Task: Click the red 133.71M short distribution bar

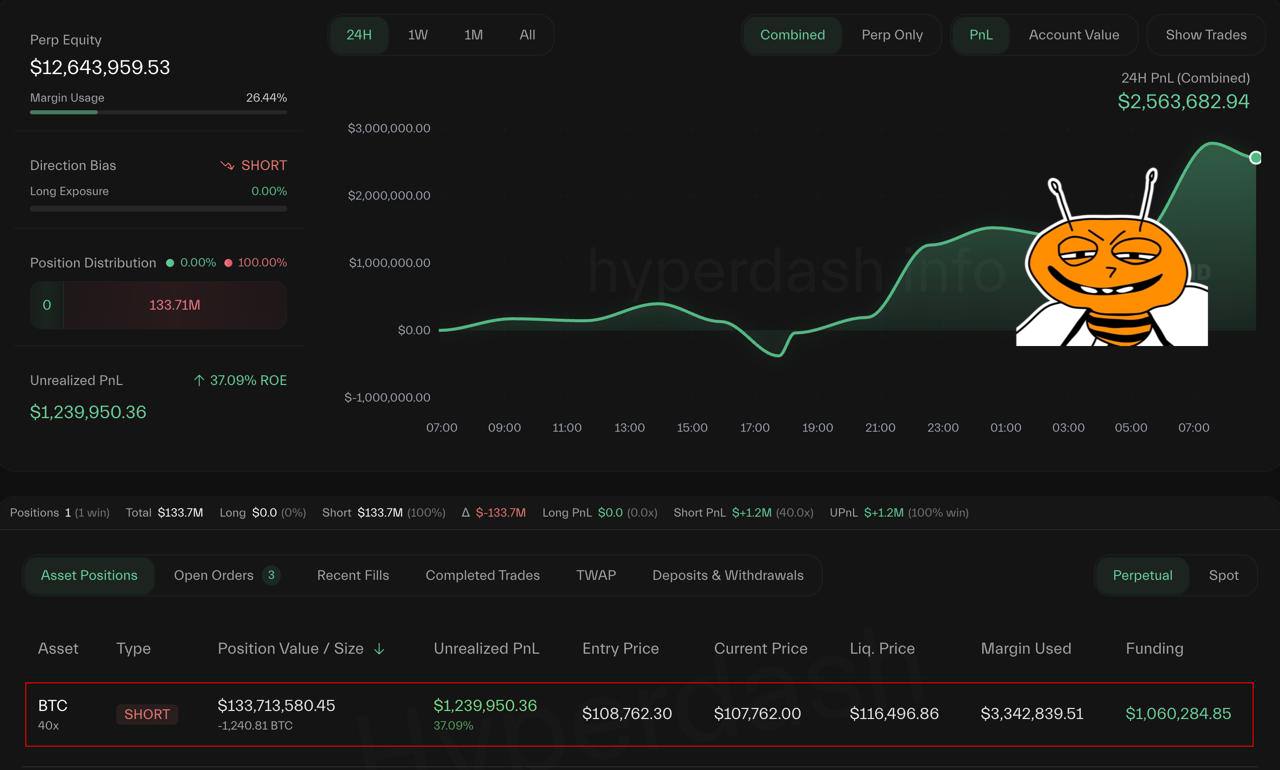Action: tap(175, 305)
